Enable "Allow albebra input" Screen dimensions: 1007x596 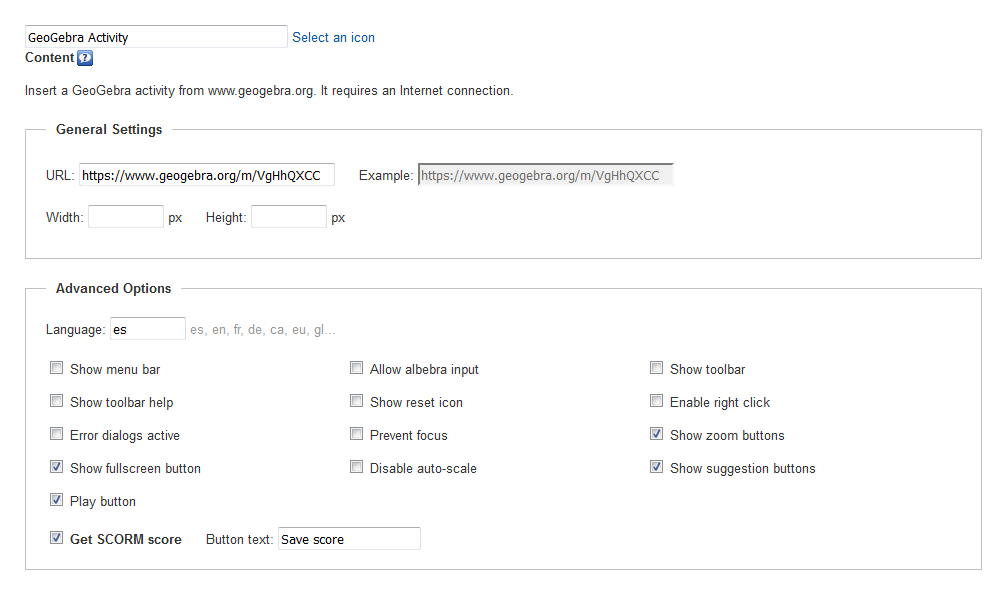[356, 367]
